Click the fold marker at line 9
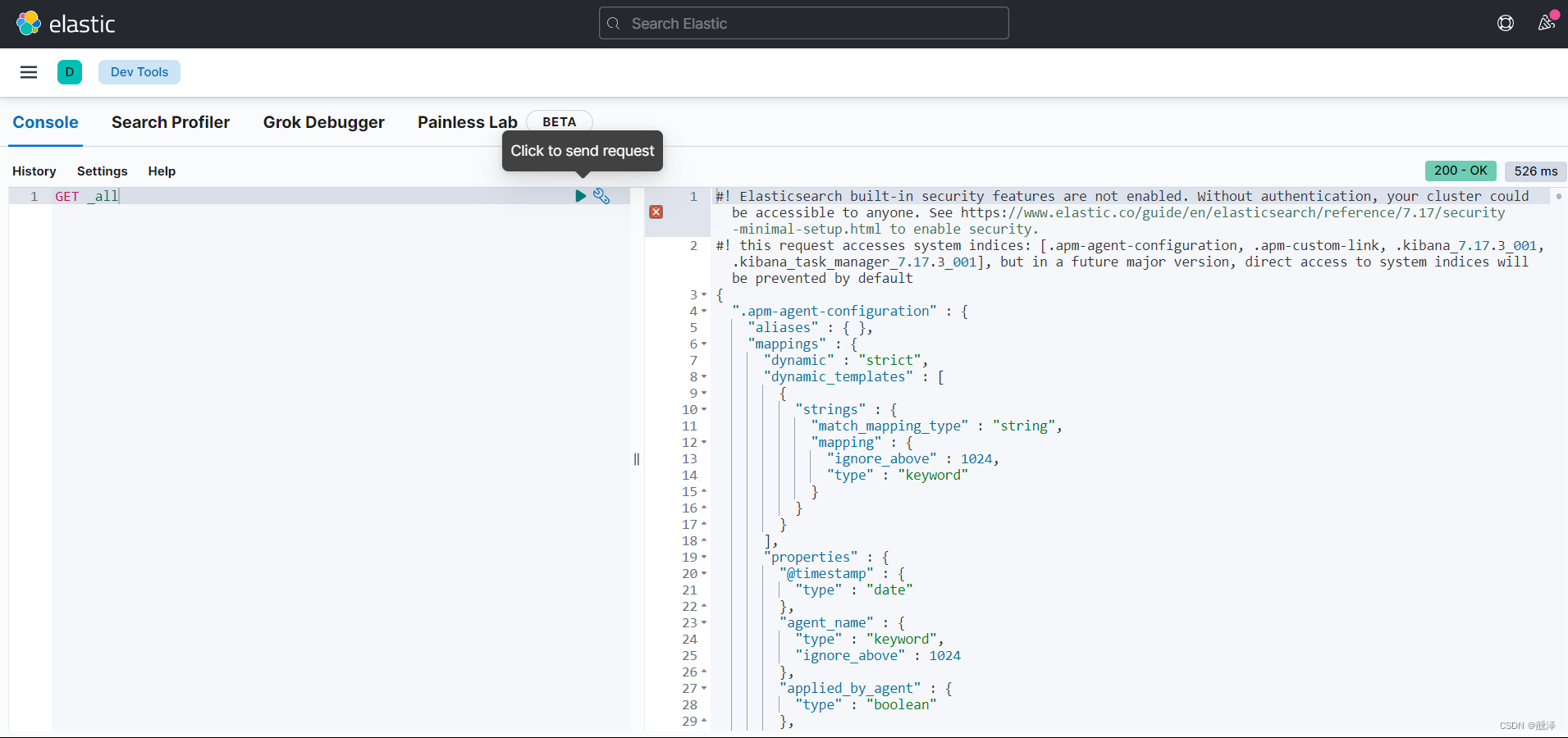1568x738 pixels. coord(704,393)
